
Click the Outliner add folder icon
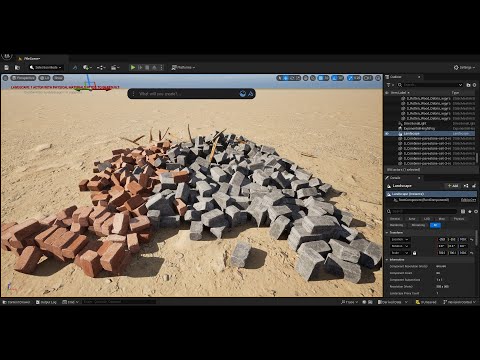coord(468,85)
